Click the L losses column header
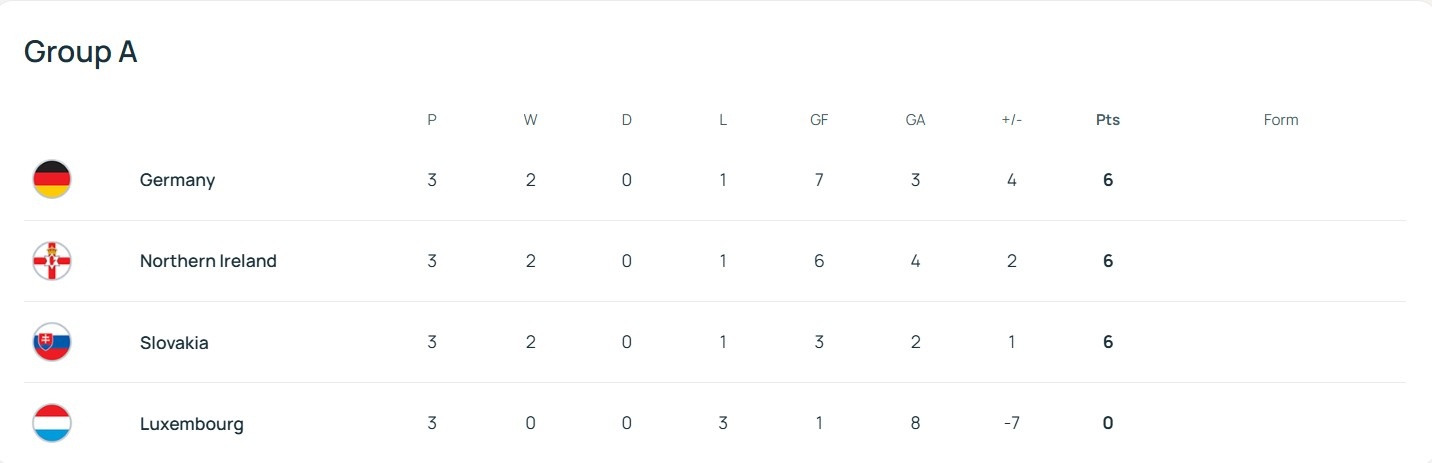Screen dimensions: 1432x463 [x=723, y=120]
